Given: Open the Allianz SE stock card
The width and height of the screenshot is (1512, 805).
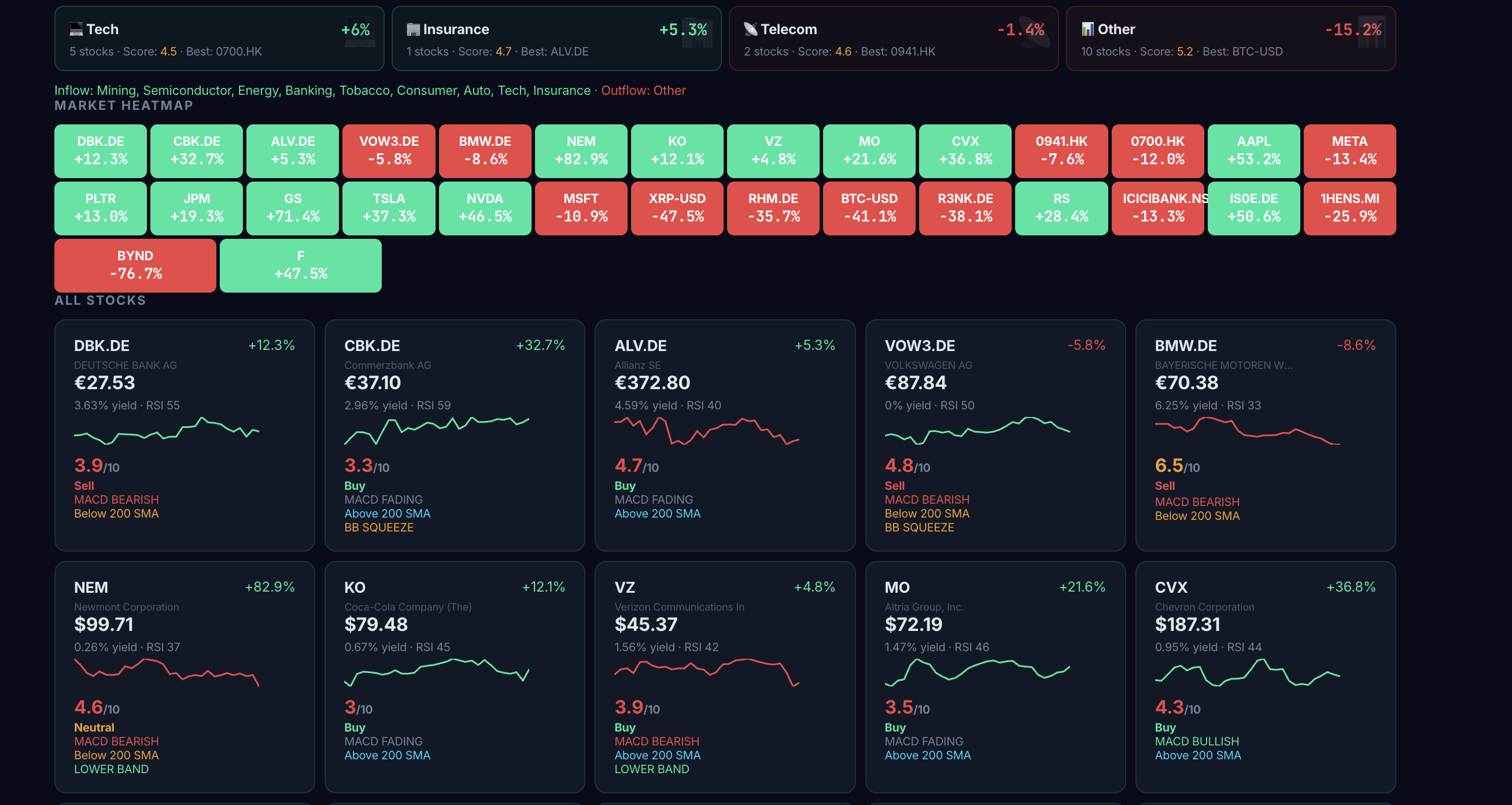Looking at the screenshot, I should (725, 435).
